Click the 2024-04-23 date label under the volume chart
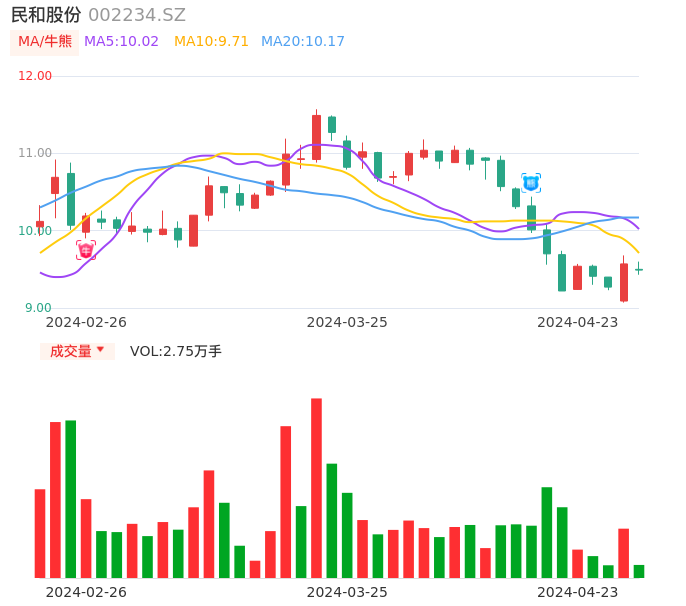686x606 pixels. (x=578, y=591)
